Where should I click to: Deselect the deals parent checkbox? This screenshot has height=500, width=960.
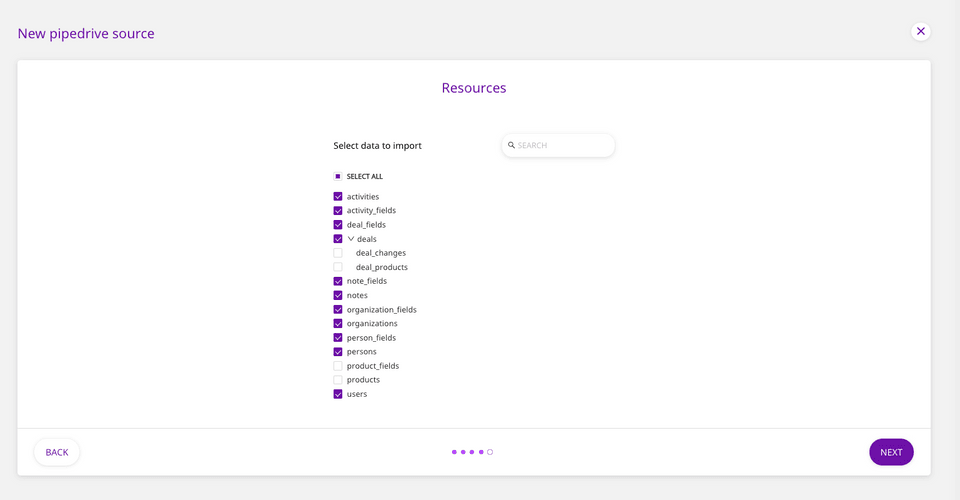338,239
